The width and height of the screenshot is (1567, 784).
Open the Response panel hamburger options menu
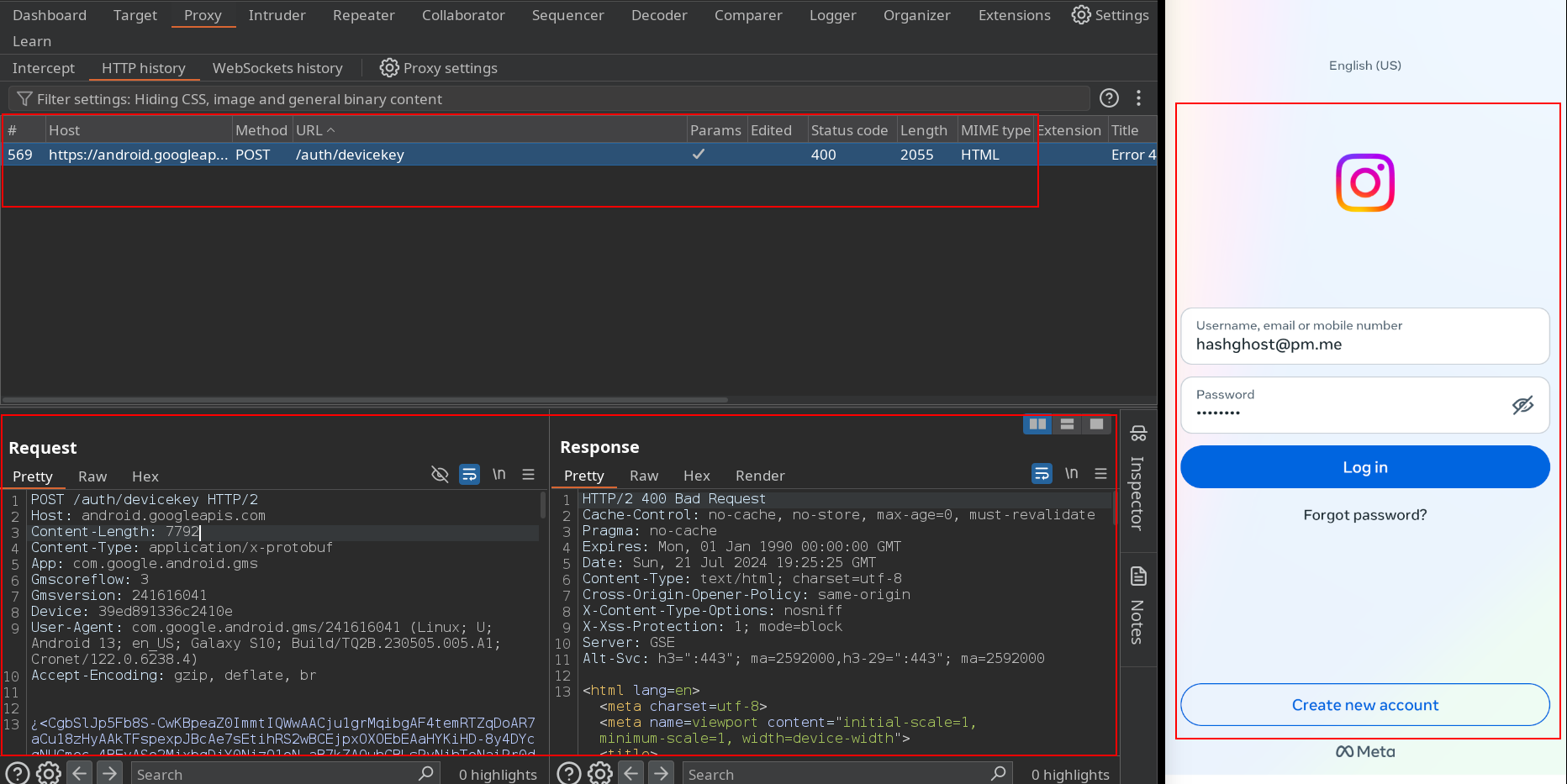click(1100, 474)
